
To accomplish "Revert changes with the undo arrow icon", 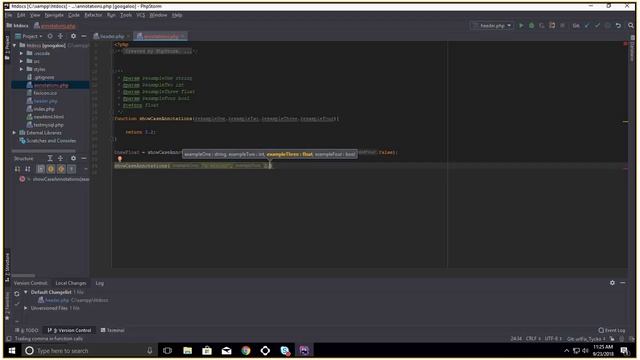I will pos(618,25).
